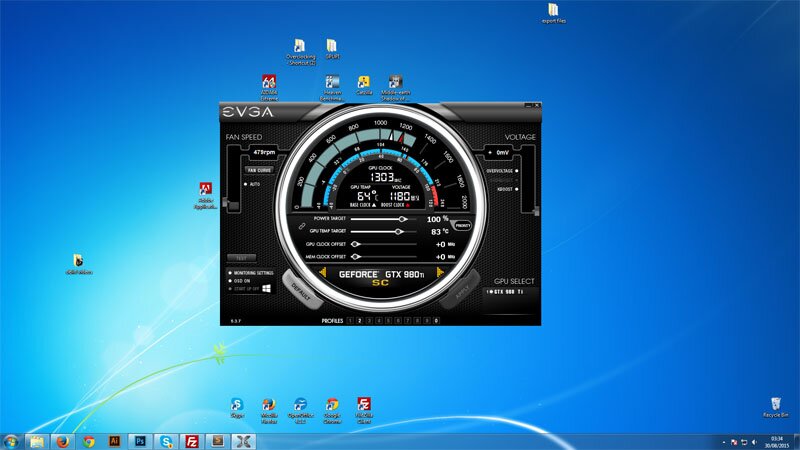
Task: Click the GPU Temp 64°C readout
Action: coord(367,196)
